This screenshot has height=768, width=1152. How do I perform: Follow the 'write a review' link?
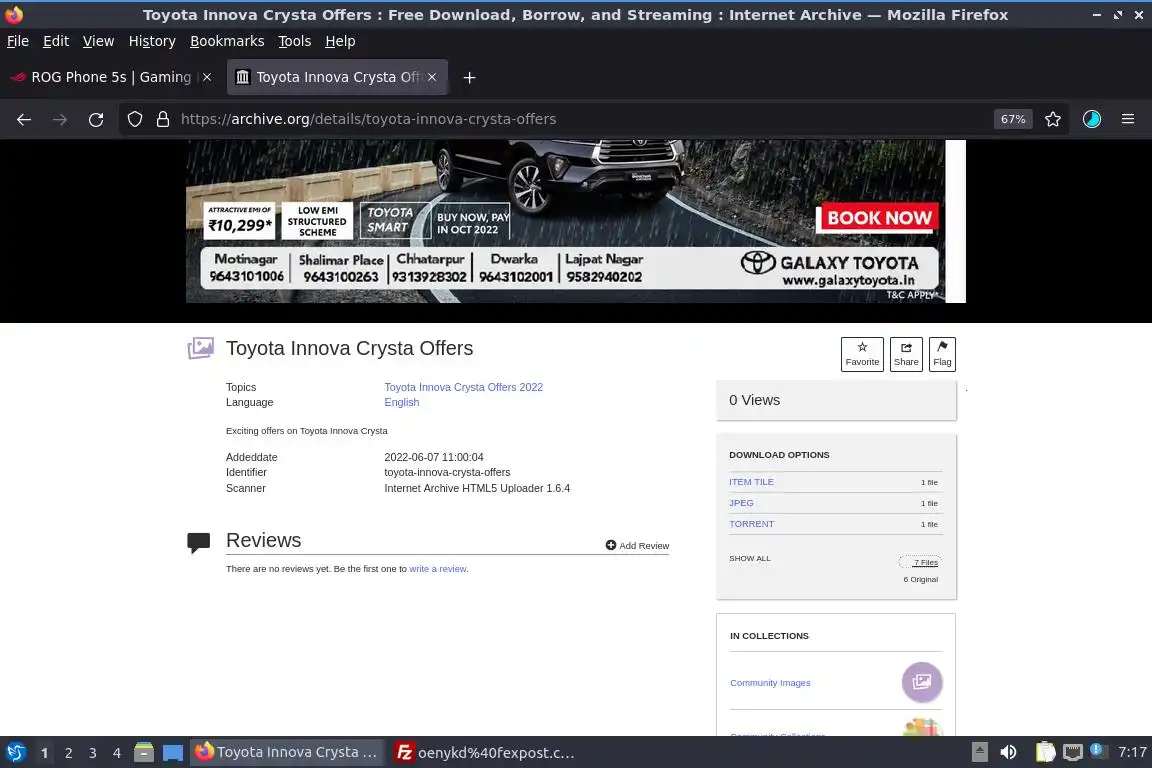[x=438, y=569]
